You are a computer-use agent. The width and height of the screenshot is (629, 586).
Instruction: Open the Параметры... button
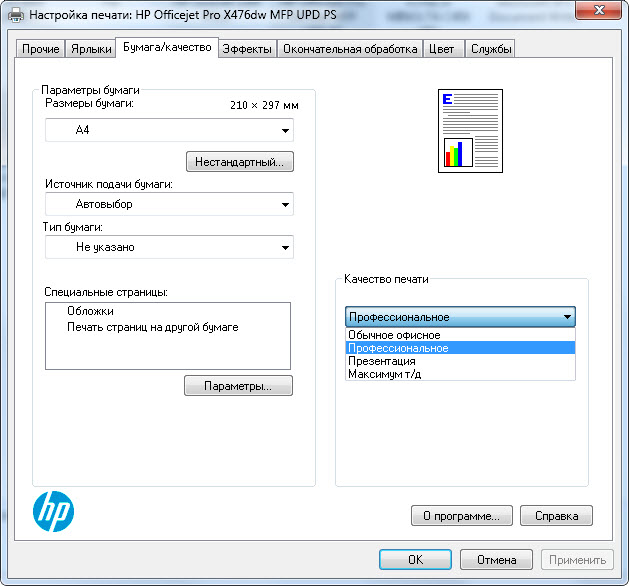[238, 386]
